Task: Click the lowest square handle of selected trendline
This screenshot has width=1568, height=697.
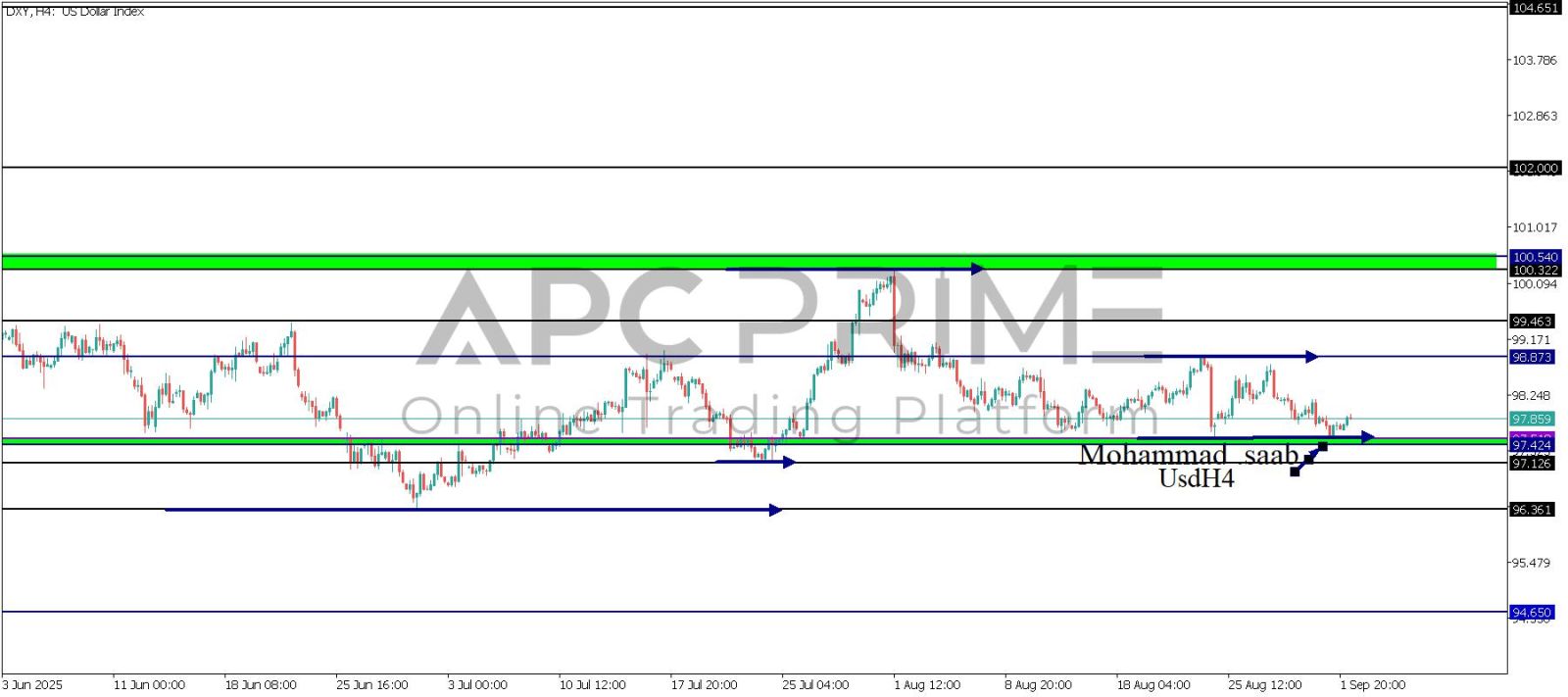Action: [x=1295, y=472]
